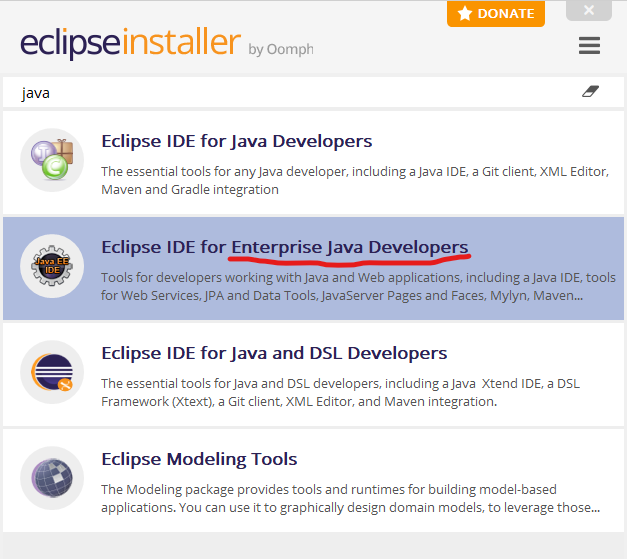Viewport: 627px width, 559px height.
Task: Select Eclipse Modeling Tools title
Action: click(x=199, y=459)
